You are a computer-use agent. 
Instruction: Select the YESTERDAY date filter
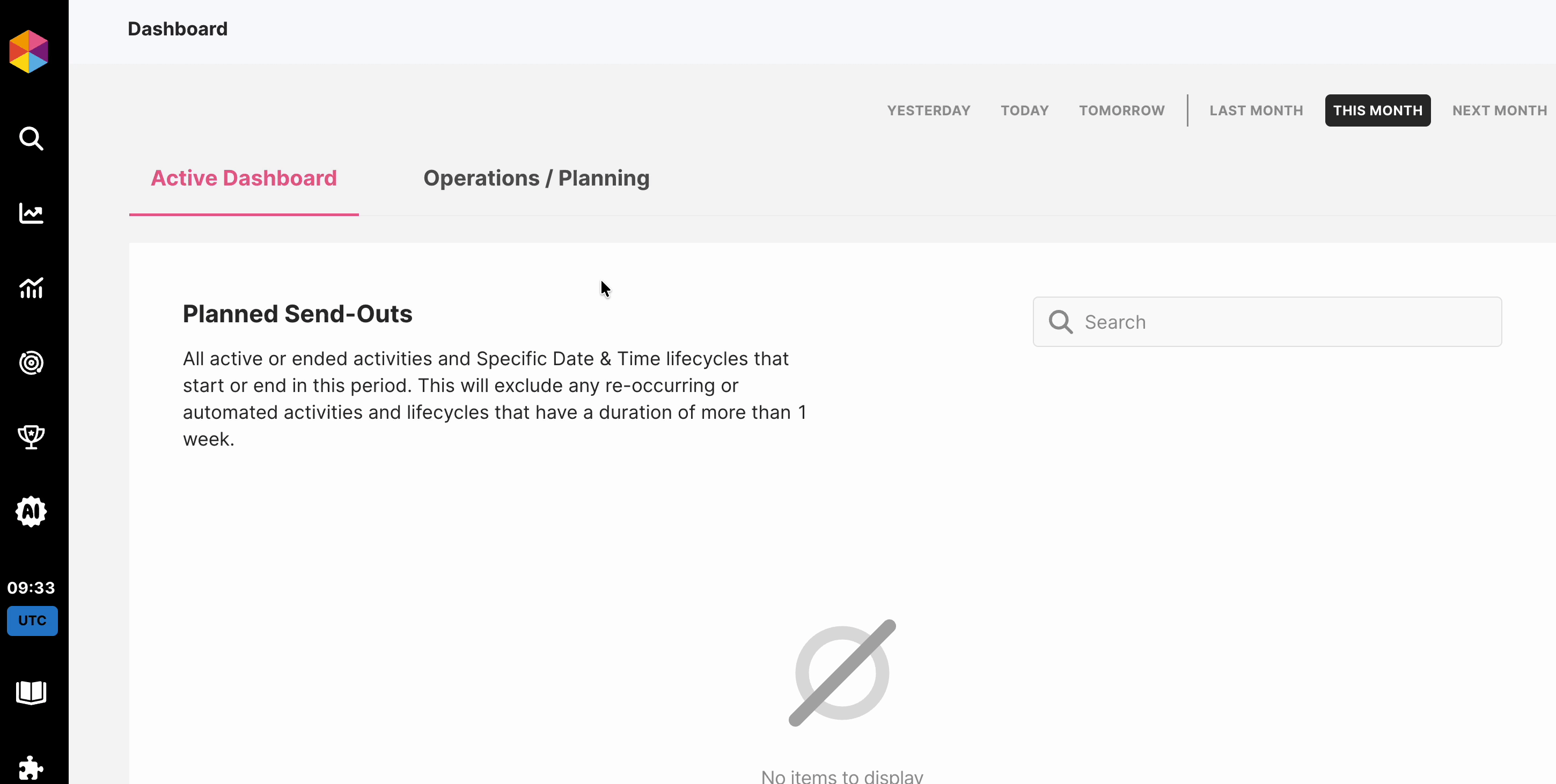click(928, 110)
